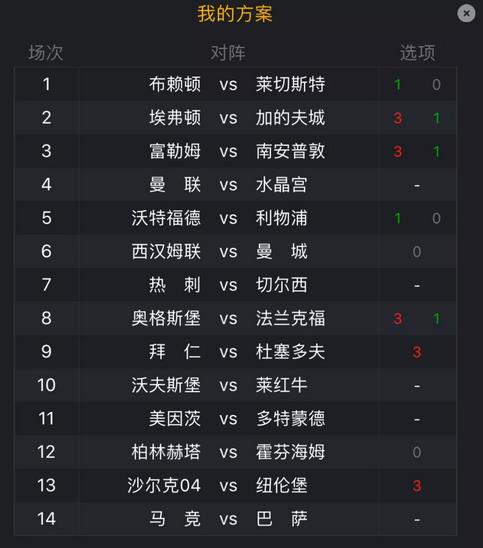Click option 3 for 拜仁 vs 杜塞多夫
This screenshot has width=483, height=548.
417,352
